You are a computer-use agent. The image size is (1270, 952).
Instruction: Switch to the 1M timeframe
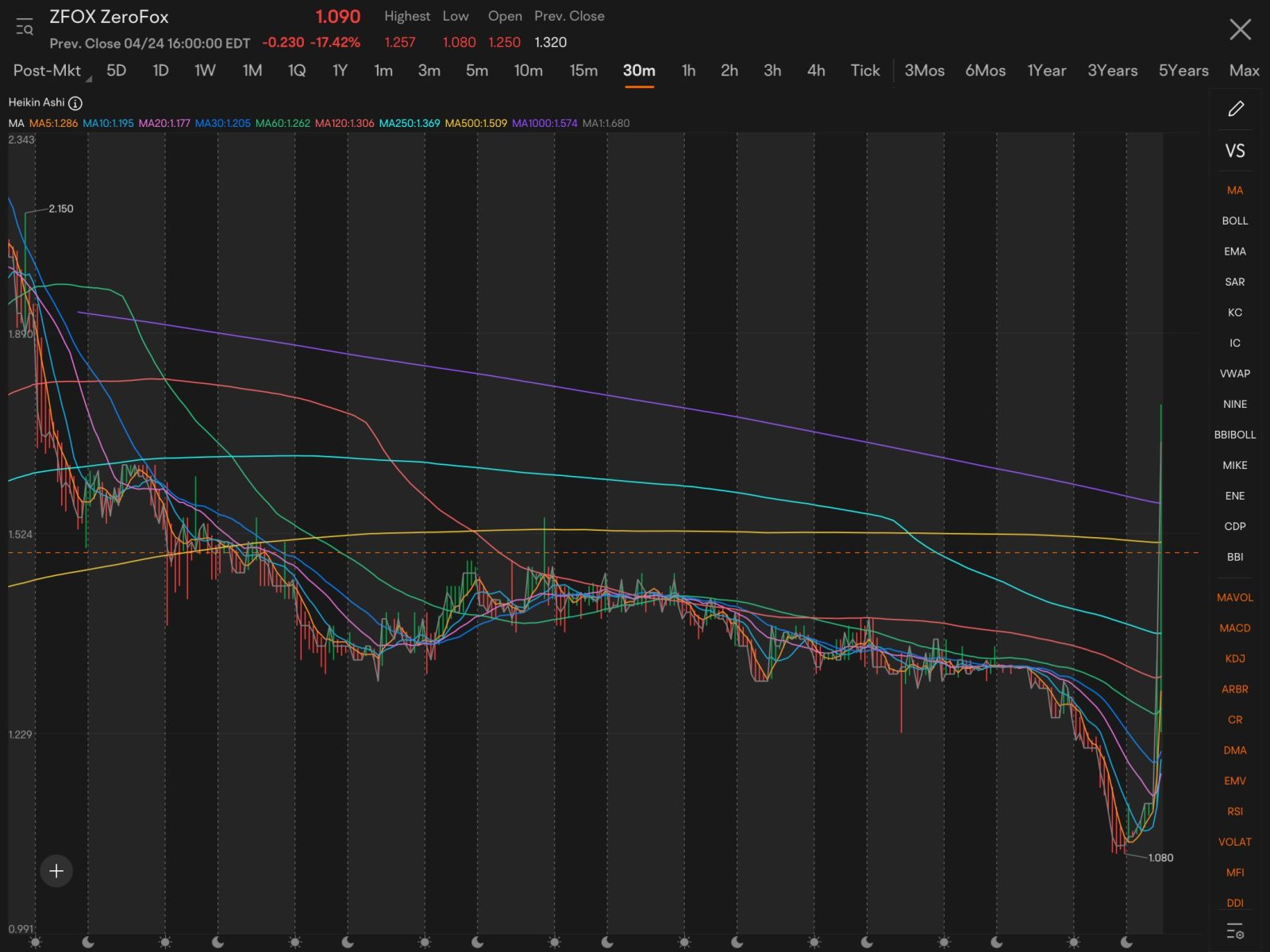pos(252,71)
